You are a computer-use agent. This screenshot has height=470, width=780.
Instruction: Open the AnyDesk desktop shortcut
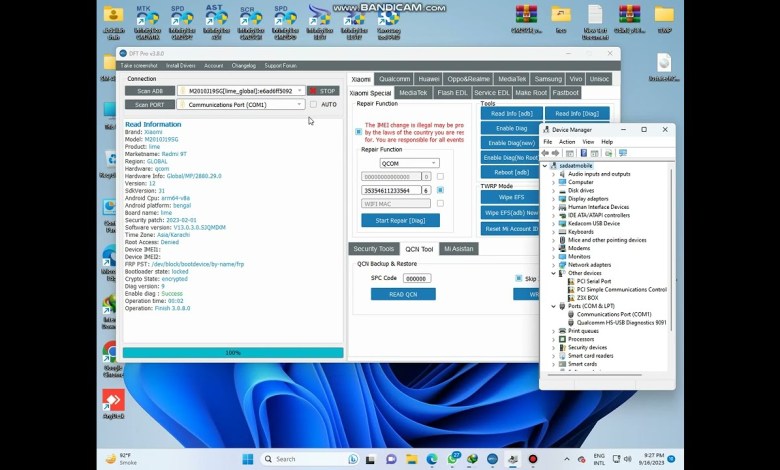coord(113,403)
